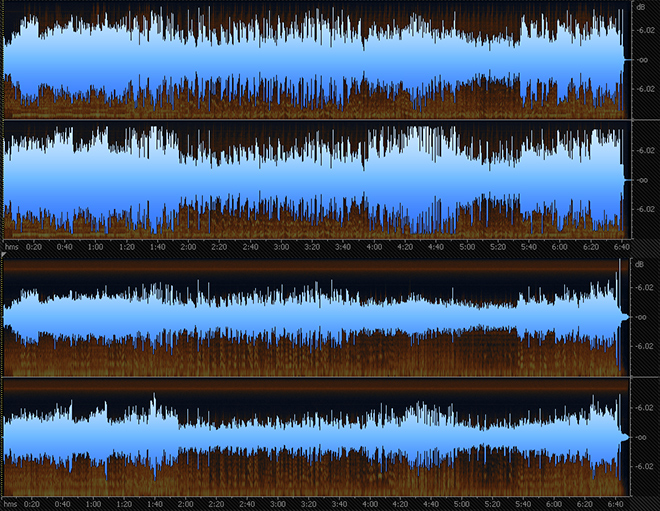Click 6:00 on the lower waveform's time ruler
Viewport: 660px width, 511px height.
[x=554, y=504]
